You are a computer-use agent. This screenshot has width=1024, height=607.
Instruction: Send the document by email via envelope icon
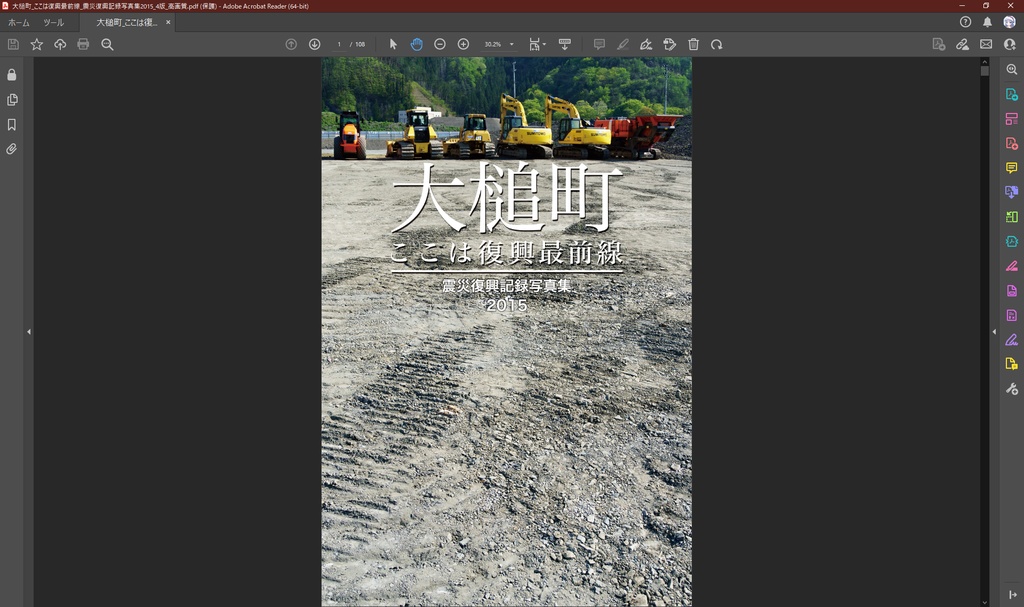click(x=986, y=44)
